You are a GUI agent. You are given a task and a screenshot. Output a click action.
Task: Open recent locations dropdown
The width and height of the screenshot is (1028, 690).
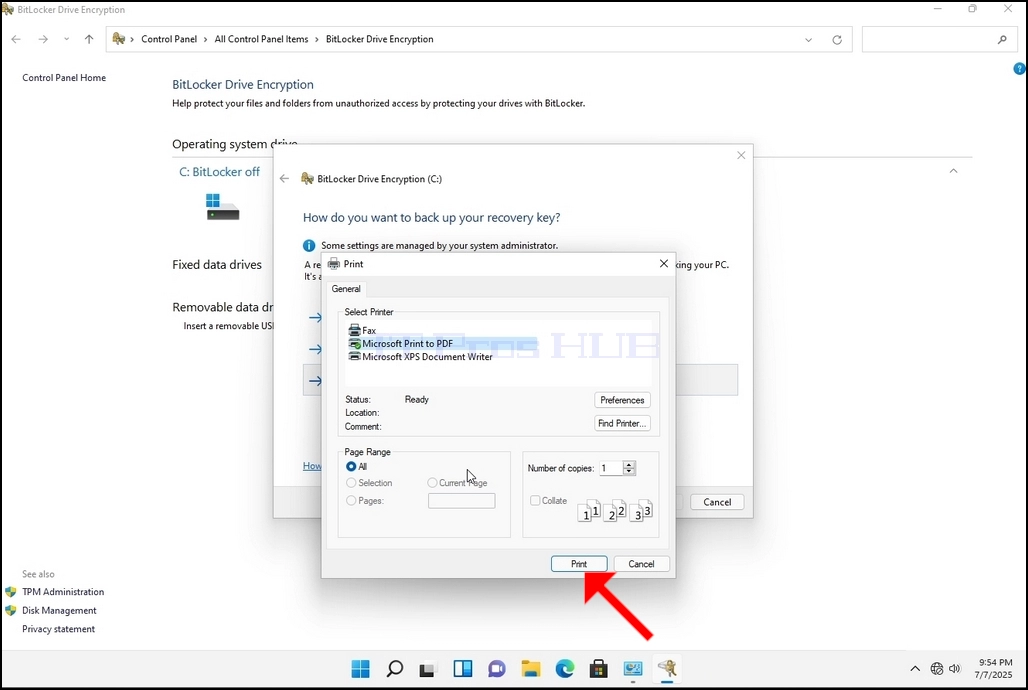(x=66, y=39)
